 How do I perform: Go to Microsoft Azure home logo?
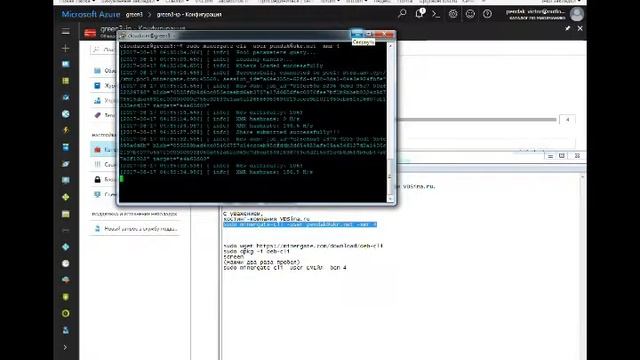91,14
